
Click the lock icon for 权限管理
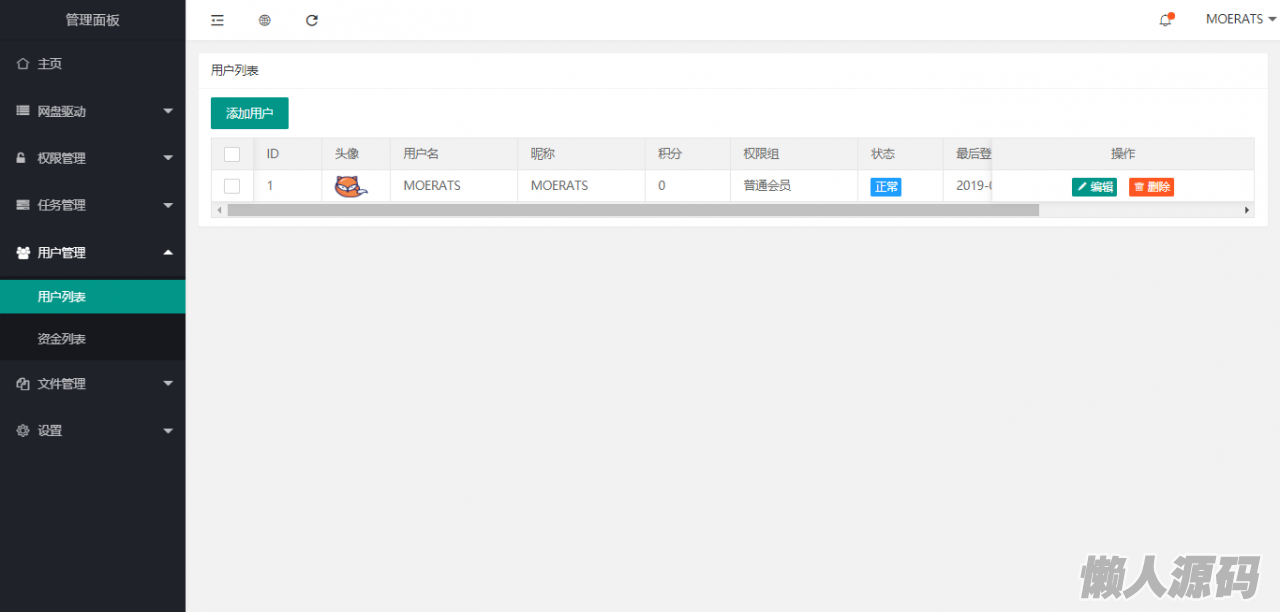point(23,158)
